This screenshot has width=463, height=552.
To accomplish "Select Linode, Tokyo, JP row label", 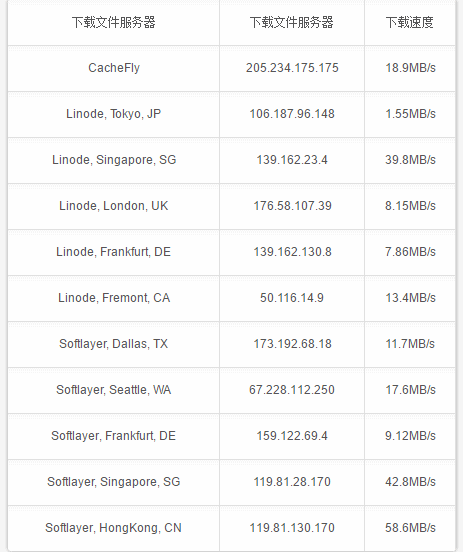I will [x=113, y=114].
